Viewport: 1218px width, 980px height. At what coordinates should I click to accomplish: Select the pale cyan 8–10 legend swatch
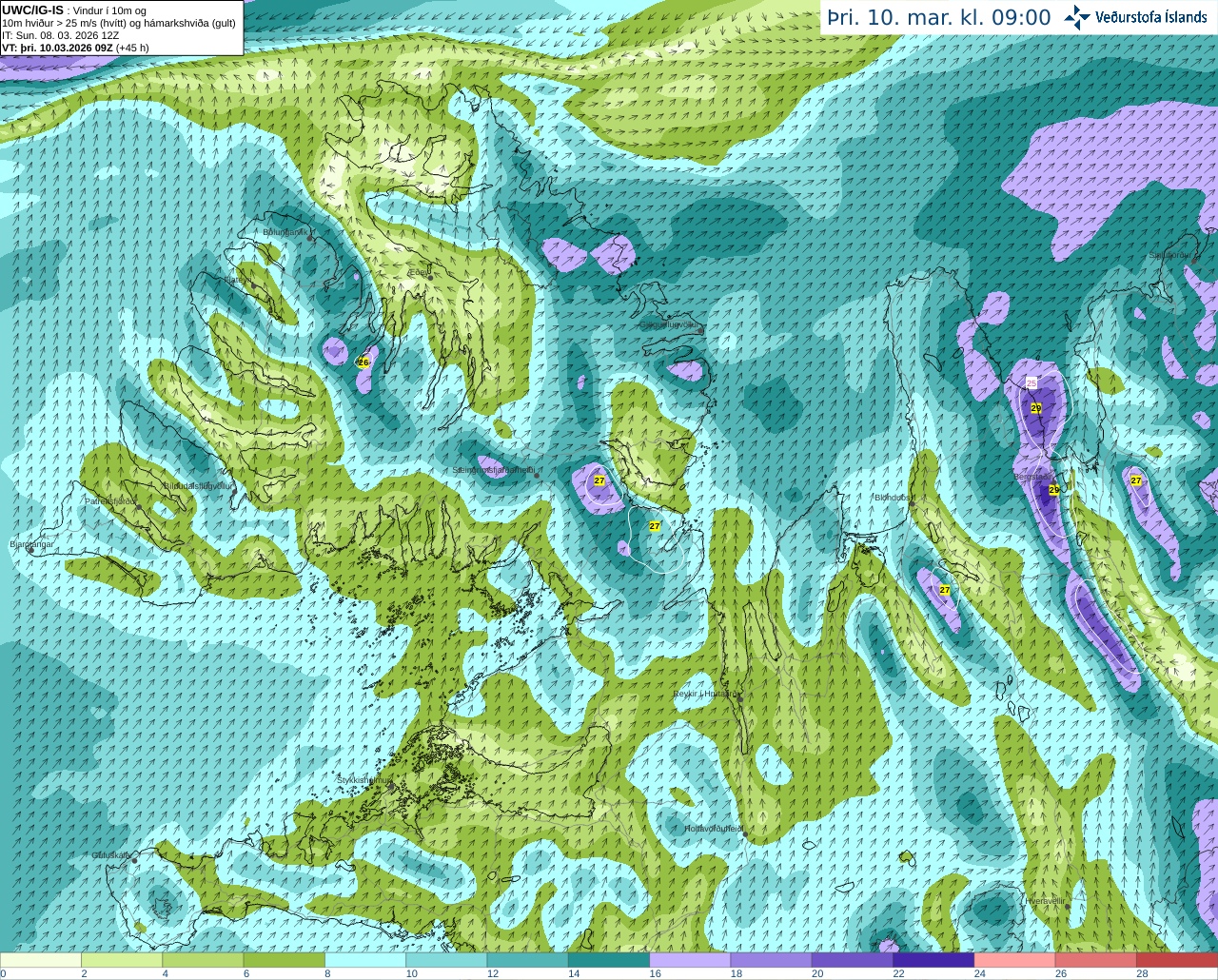pos(365,960)
